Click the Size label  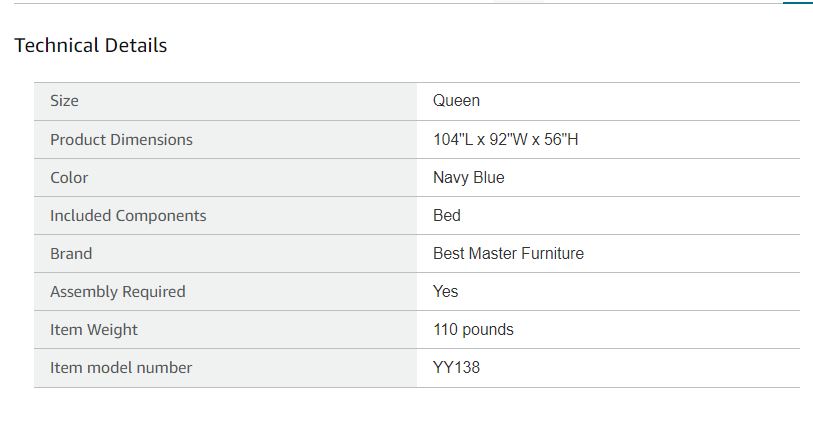pos(64,101)
